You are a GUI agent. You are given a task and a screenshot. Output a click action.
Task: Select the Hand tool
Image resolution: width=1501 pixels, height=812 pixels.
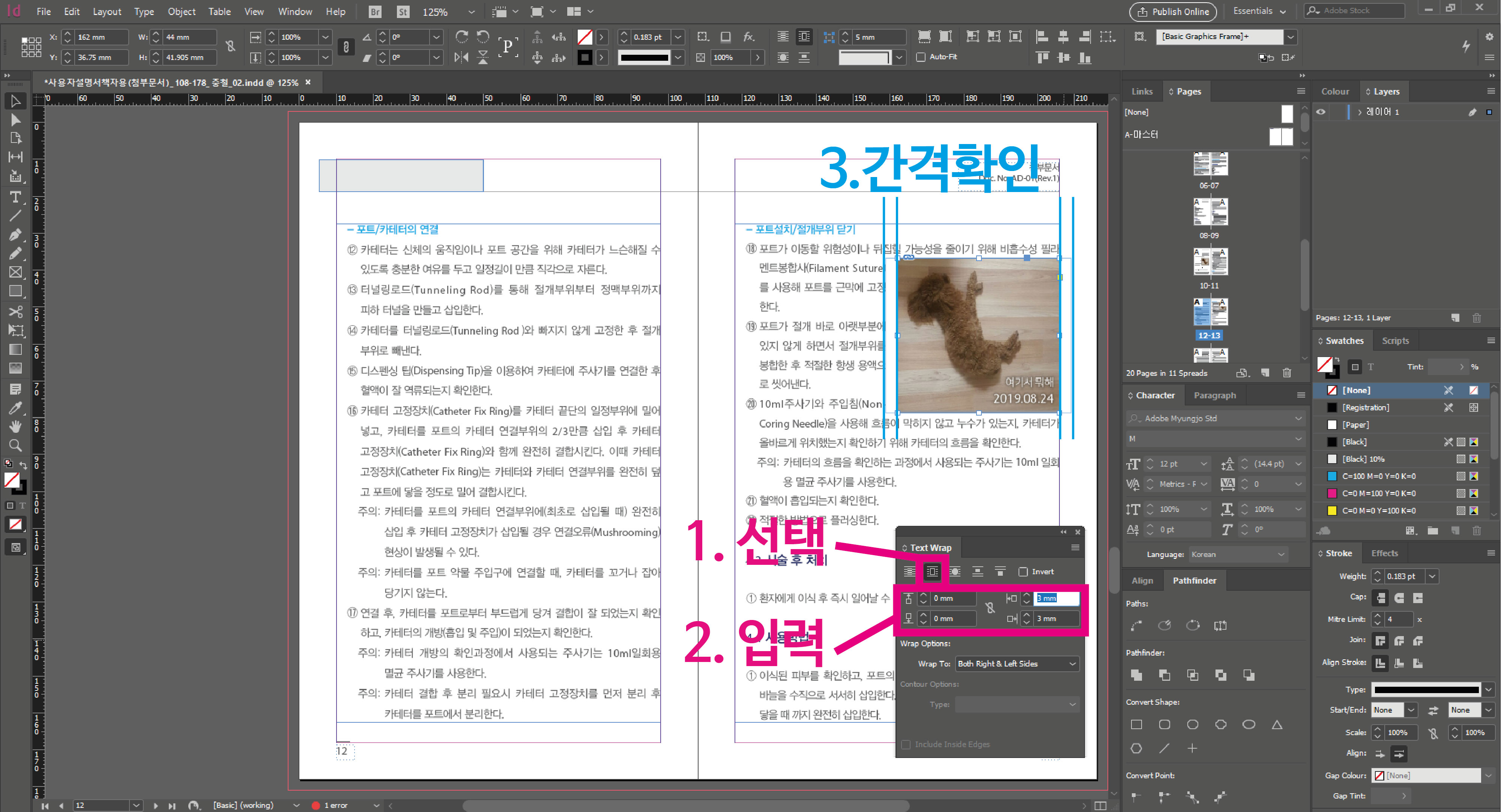[15, 426]
